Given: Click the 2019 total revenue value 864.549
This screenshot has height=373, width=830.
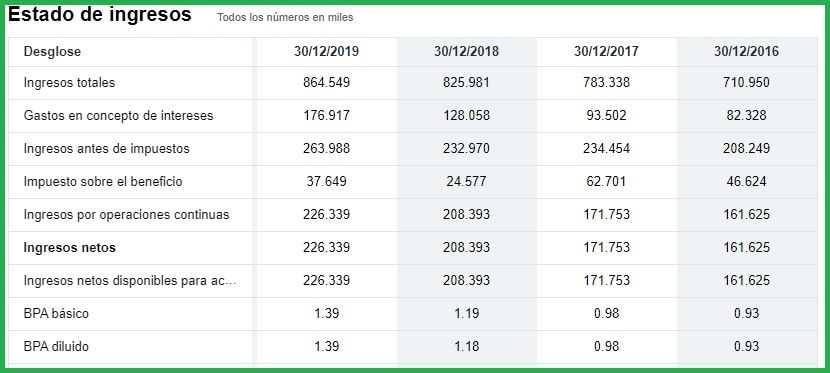Looking at the screenshot, I should (327, 83).
